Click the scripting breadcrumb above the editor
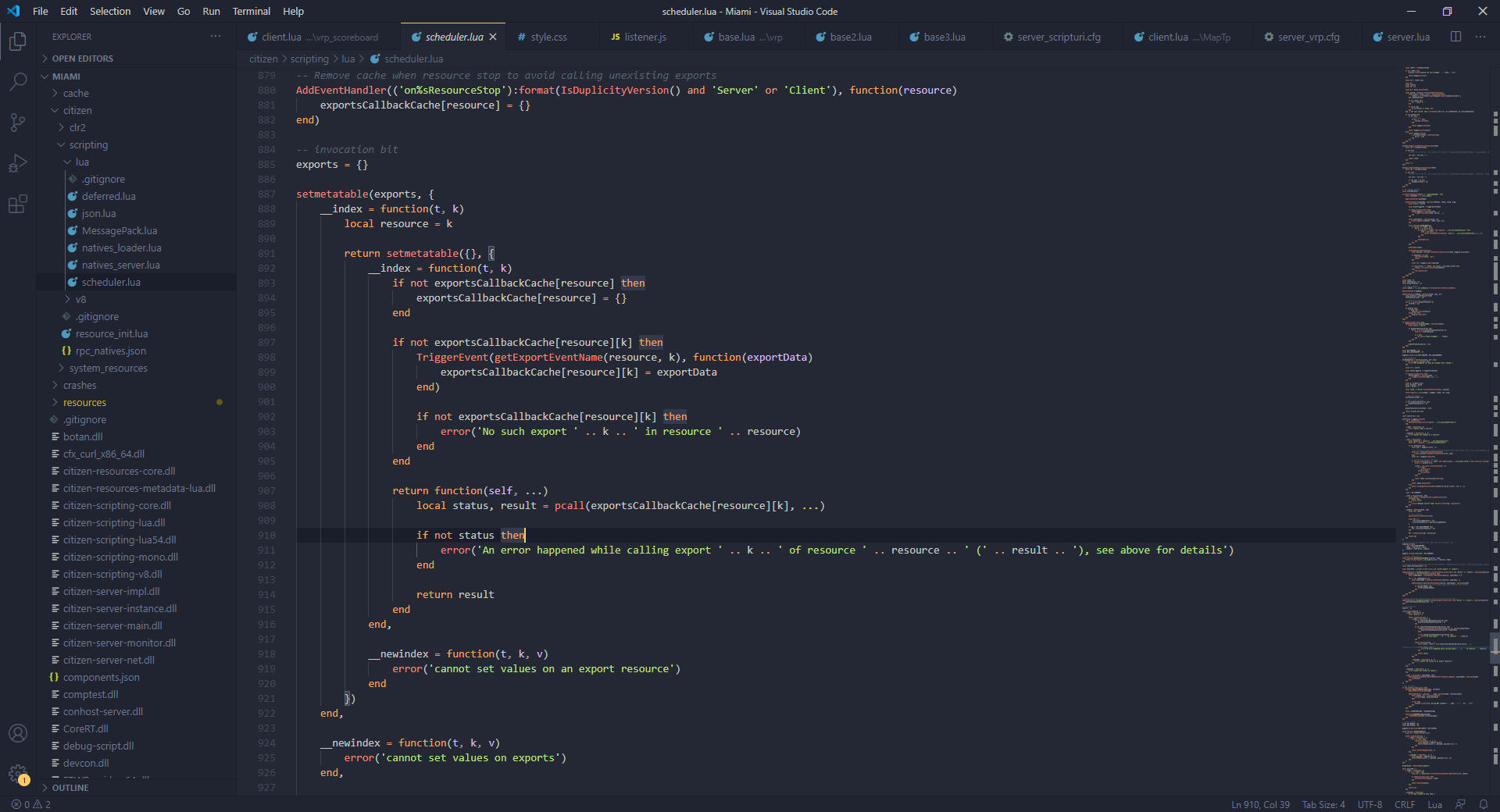Screen dimensions: 1500x812 tap(309, 59)
